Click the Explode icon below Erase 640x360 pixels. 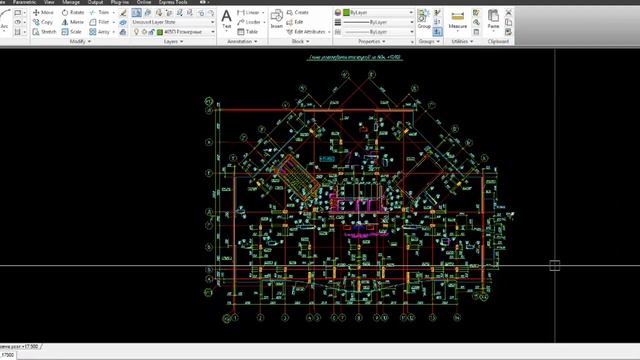point(123,22)
